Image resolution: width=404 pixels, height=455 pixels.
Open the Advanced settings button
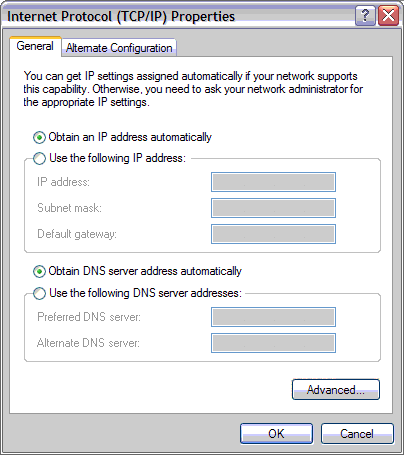tap(336, 389)
